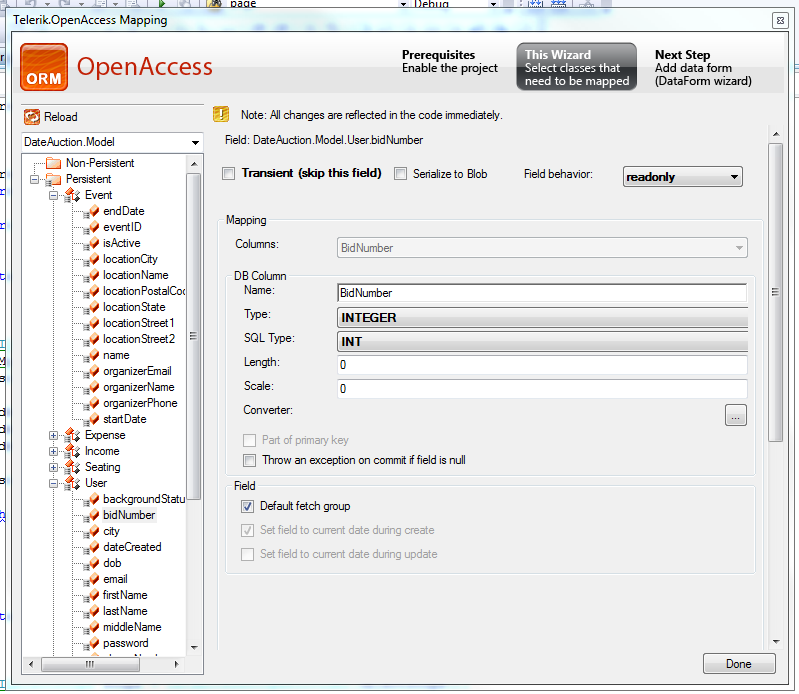Collapse the Persistent tree node

34,179
